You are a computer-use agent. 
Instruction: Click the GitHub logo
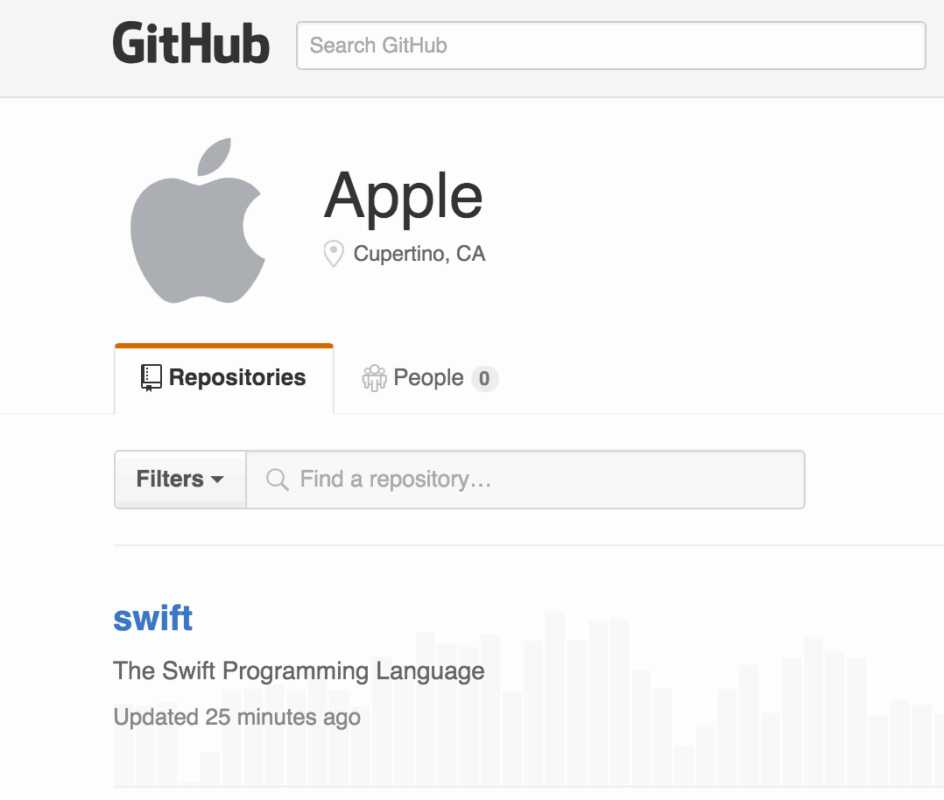click(191, 45)
